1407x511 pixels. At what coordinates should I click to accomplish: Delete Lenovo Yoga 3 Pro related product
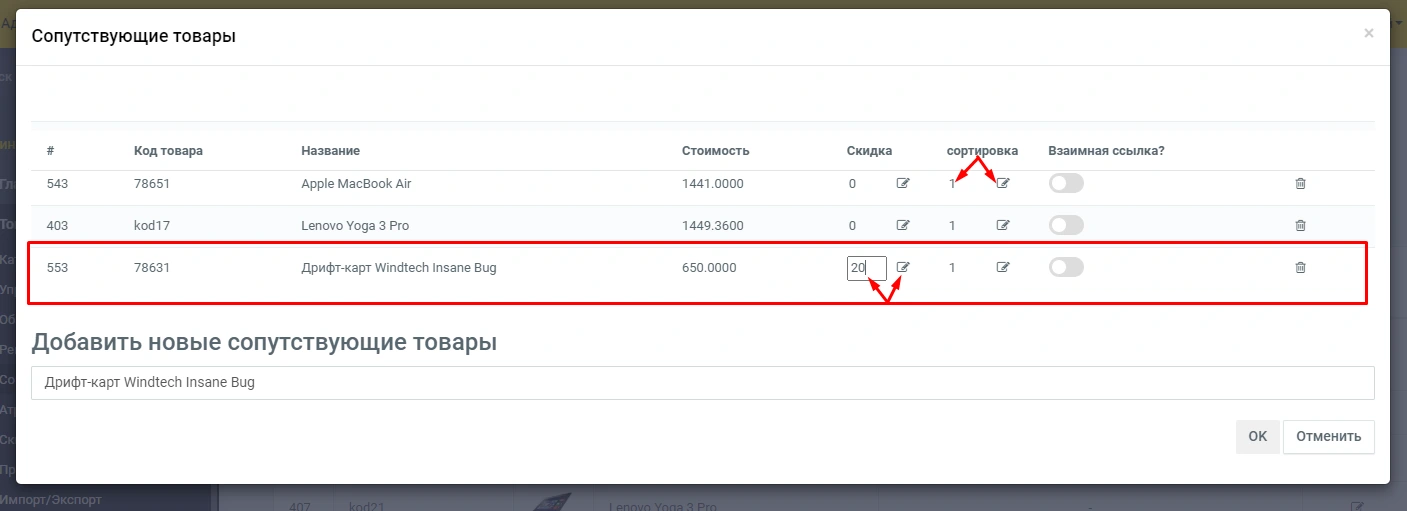(x=1300, y=225)
